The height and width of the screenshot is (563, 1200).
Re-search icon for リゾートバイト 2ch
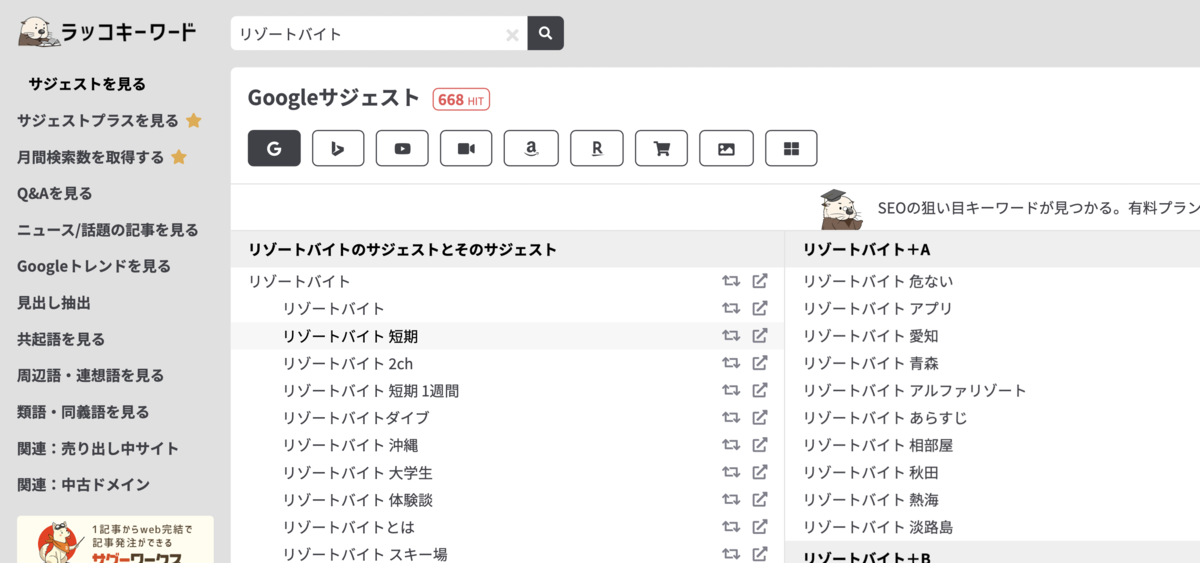(731, 363)
